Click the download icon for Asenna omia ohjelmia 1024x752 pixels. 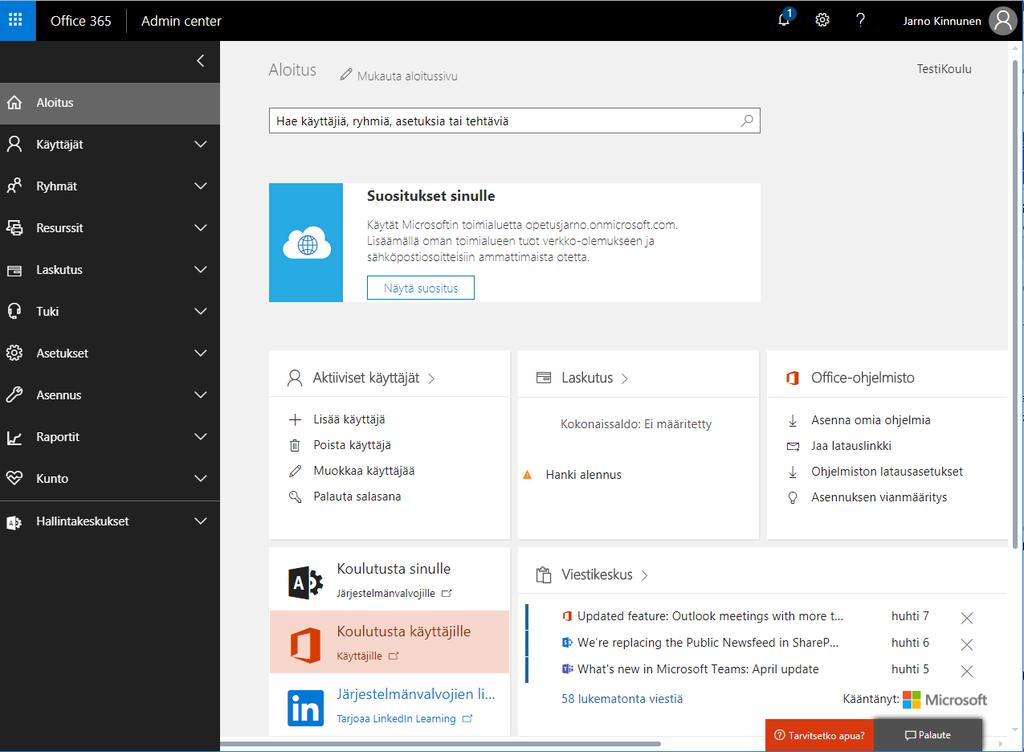pos(793,421)
